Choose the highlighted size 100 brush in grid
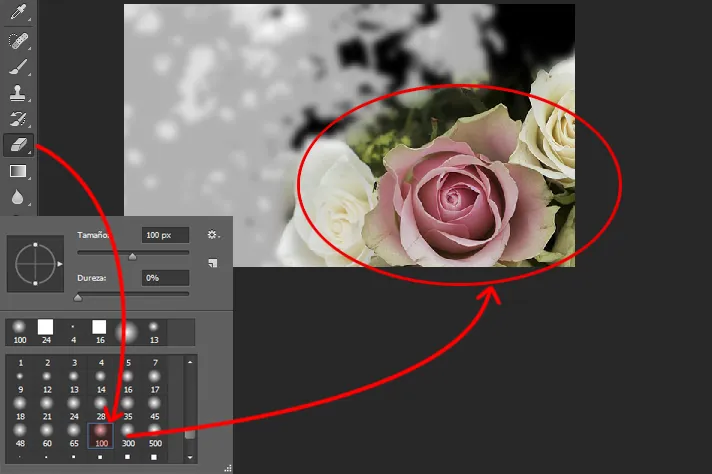This screenshot has height=474, width=712. (101, 436)
